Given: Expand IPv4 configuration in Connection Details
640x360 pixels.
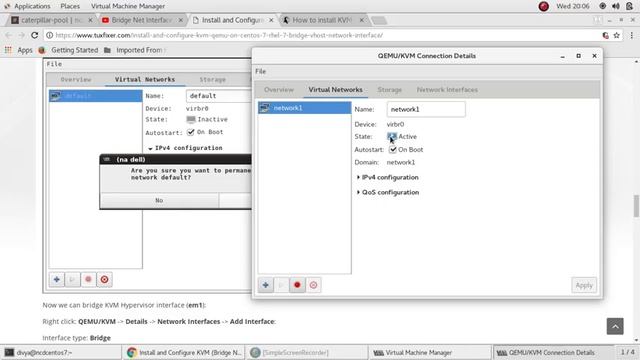Looking at the screenshot, I should [x=387, y=177].
